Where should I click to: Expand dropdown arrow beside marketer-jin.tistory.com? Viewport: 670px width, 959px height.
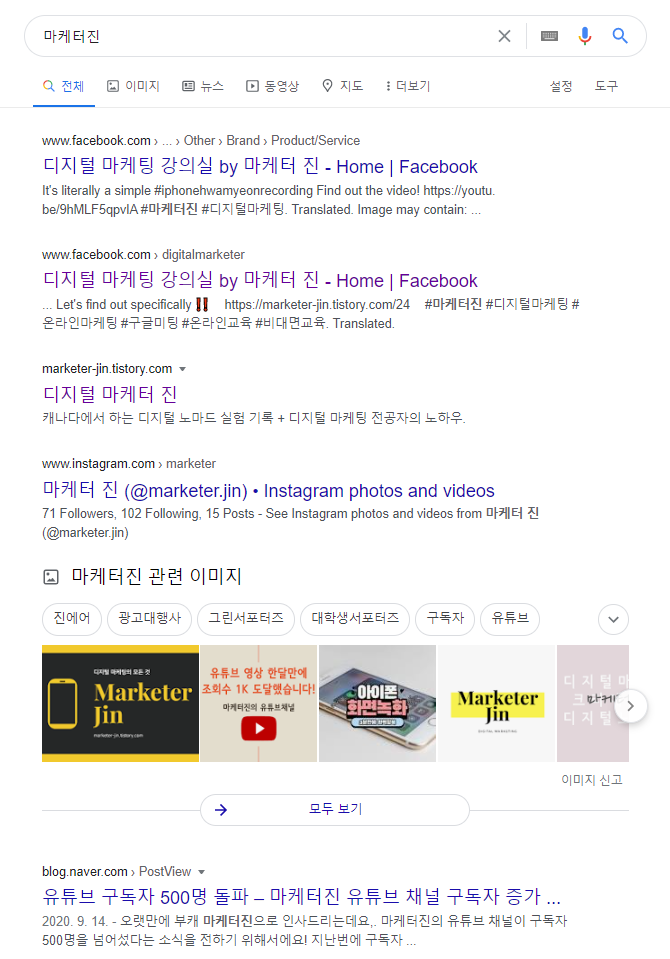tap(182, 369)
